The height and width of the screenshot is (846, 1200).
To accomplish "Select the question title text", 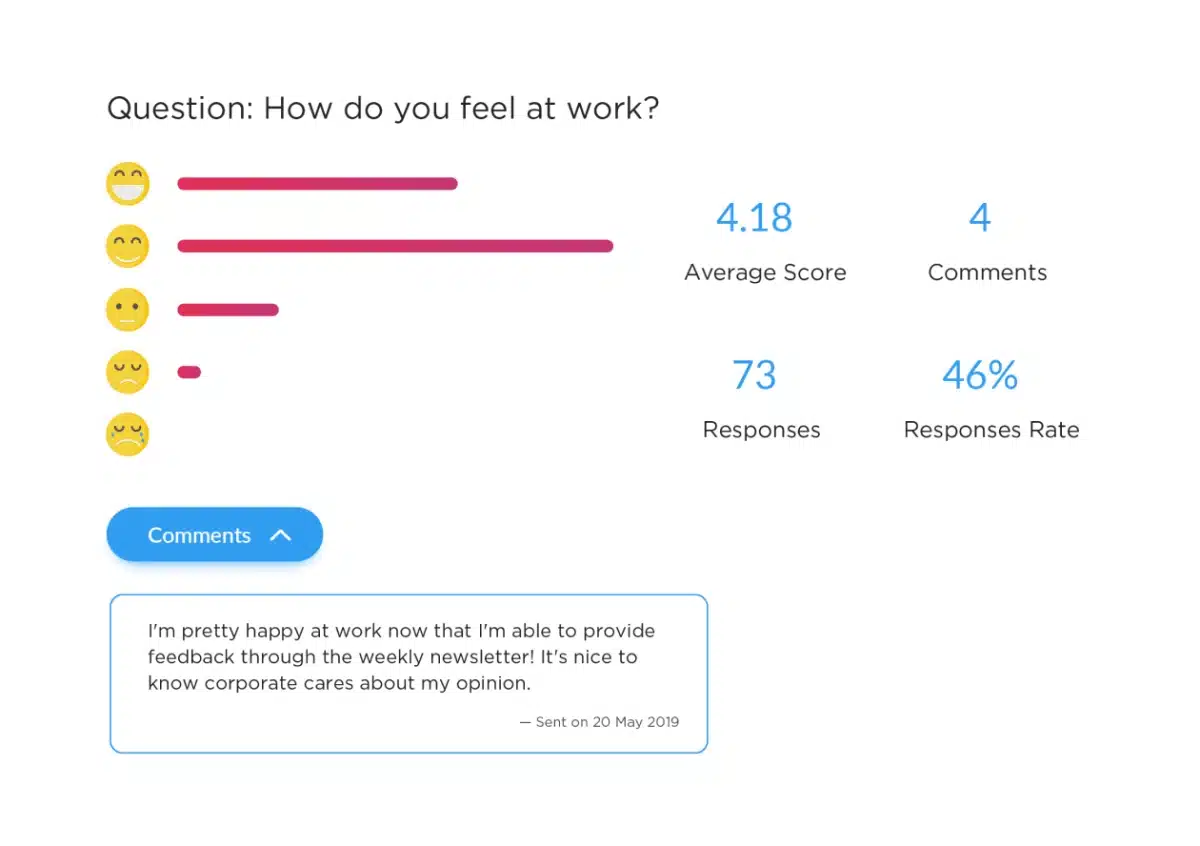I will pos(383,108).
